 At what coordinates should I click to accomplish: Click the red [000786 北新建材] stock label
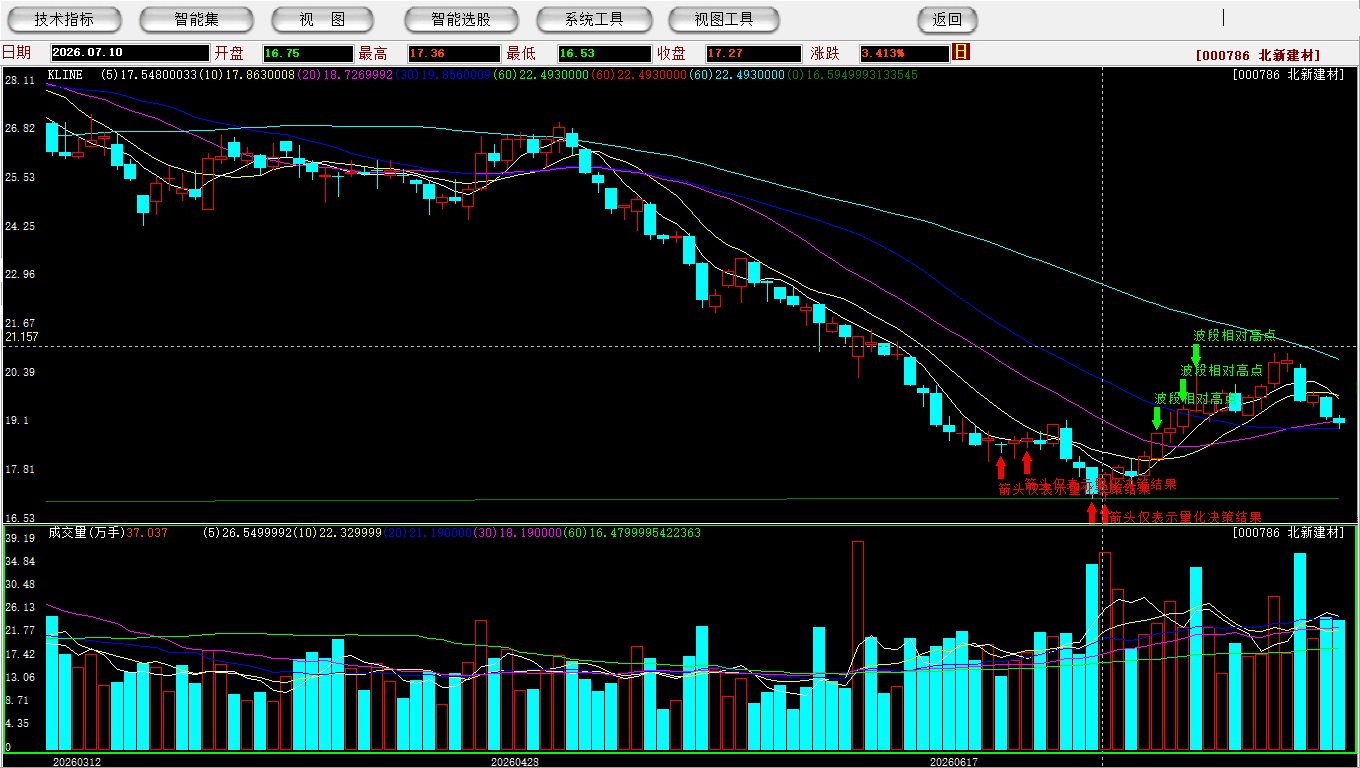coord(1258,56)
